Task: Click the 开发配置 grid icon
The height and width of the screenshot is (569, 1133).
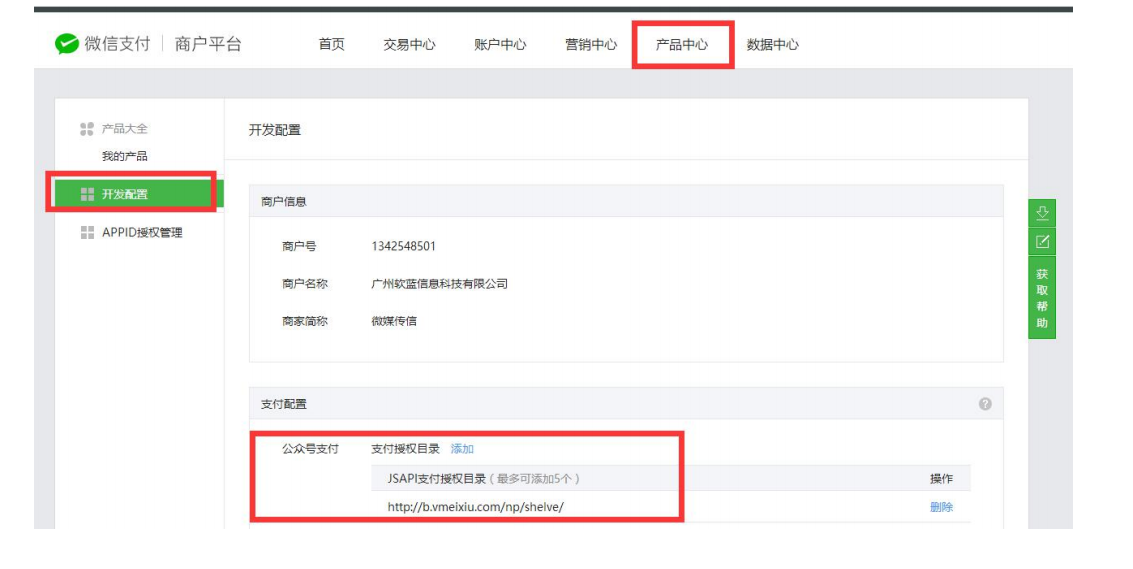Action: pyautogui.click(x=87, y=194)
